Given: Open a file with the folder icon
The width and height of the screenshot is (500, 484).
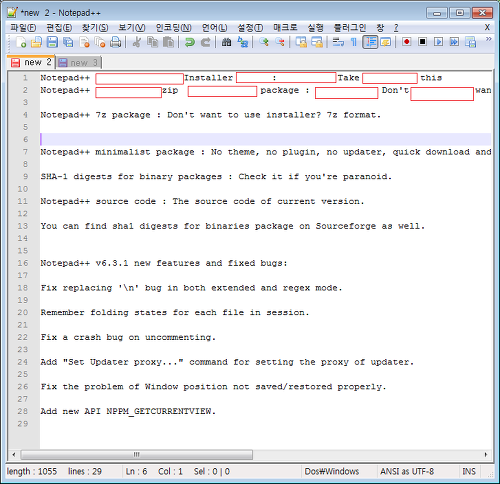Looking at the screenshot, I should click(36, 42).
